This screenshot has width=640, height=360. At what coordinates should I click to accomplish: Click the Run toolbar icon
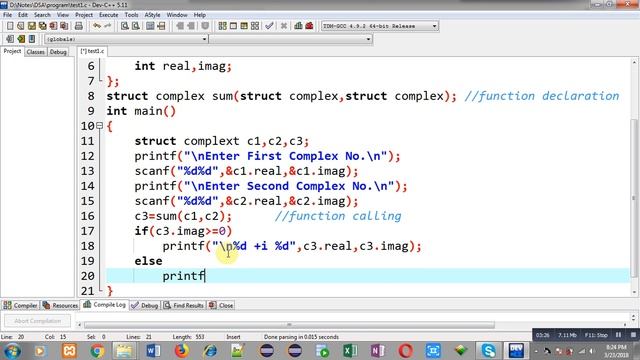(233, 26)
